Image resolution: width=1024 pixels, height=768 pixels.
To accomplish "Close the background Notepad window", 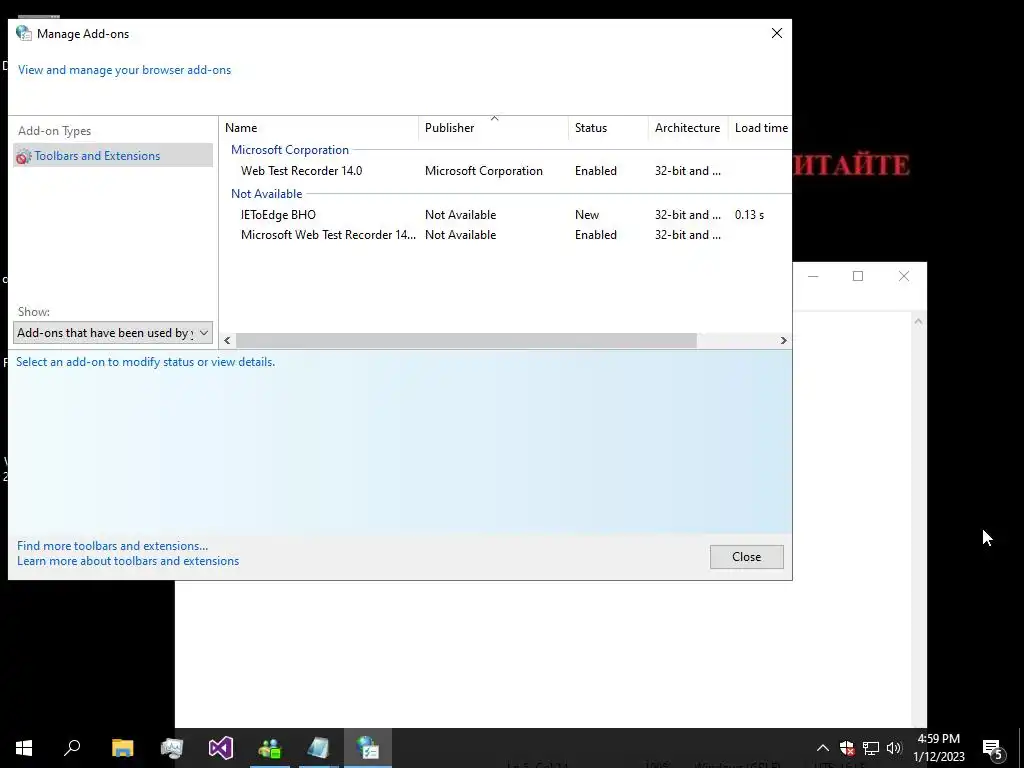I will (x=904, y=276).
